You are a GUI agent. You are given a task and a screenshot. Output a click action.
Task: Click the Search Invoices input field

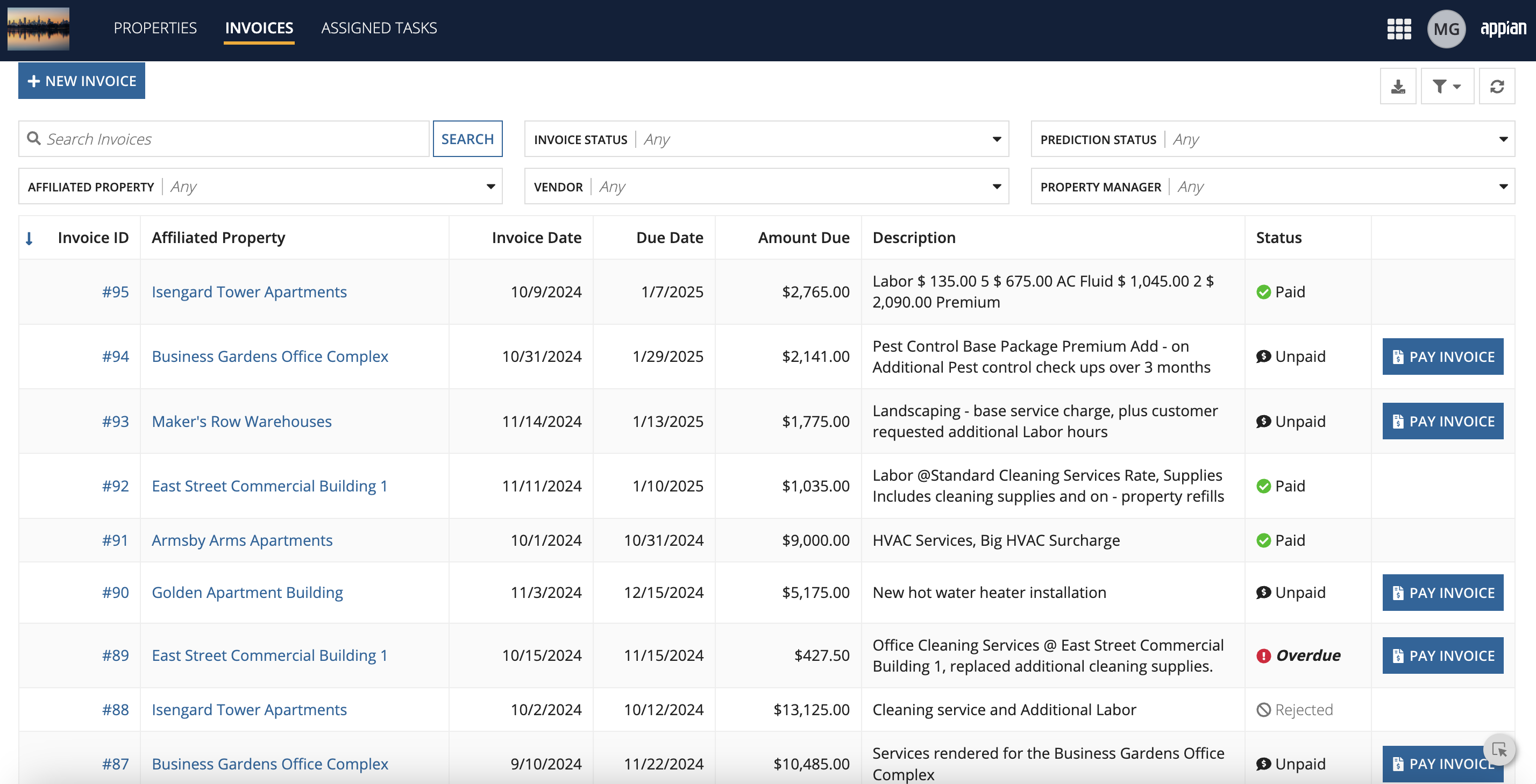coord(232,139)
